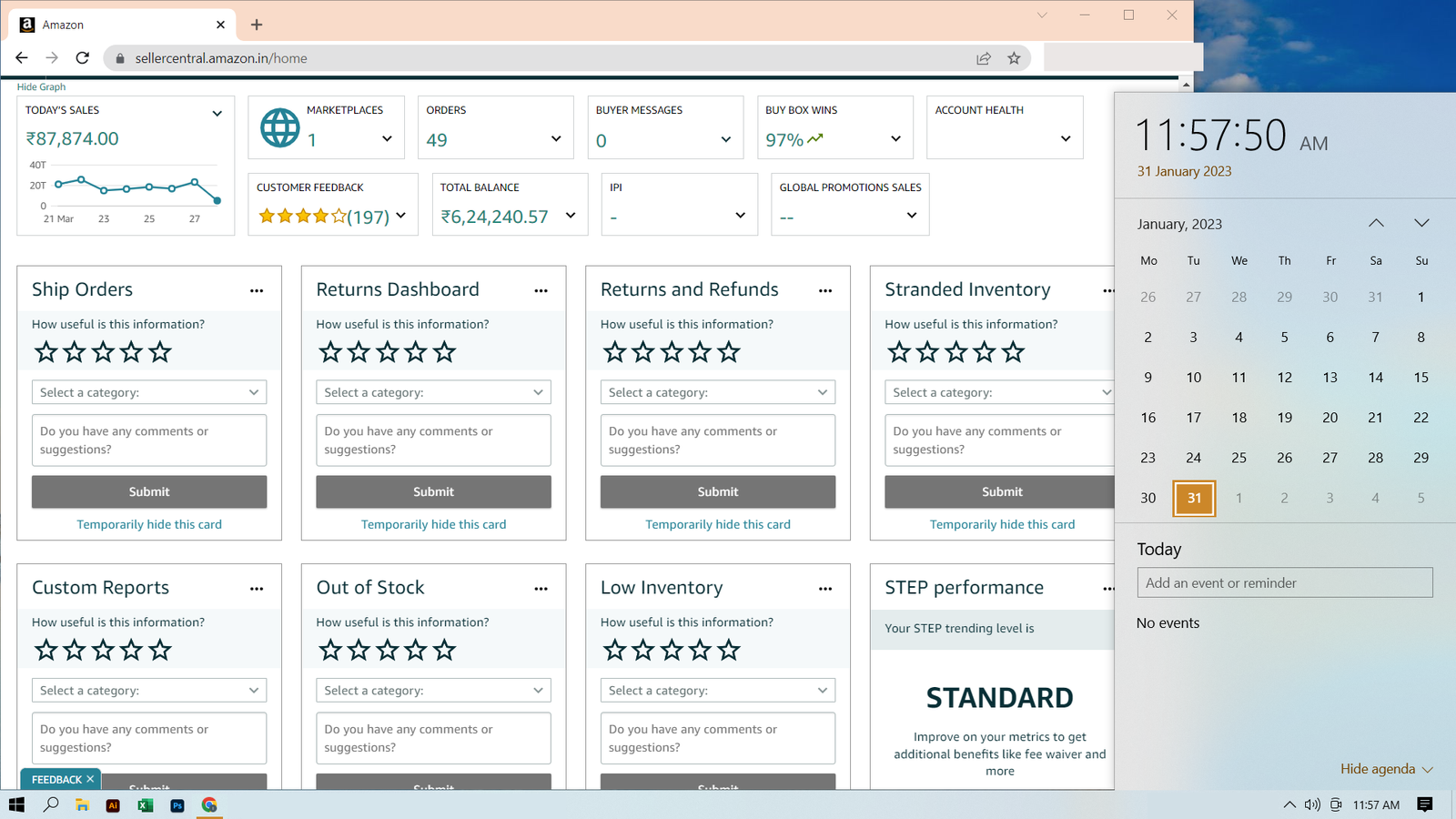Submit feedback on Returns Dashboard card
This screenshot has height=819, width=1456.
point(433,491)
